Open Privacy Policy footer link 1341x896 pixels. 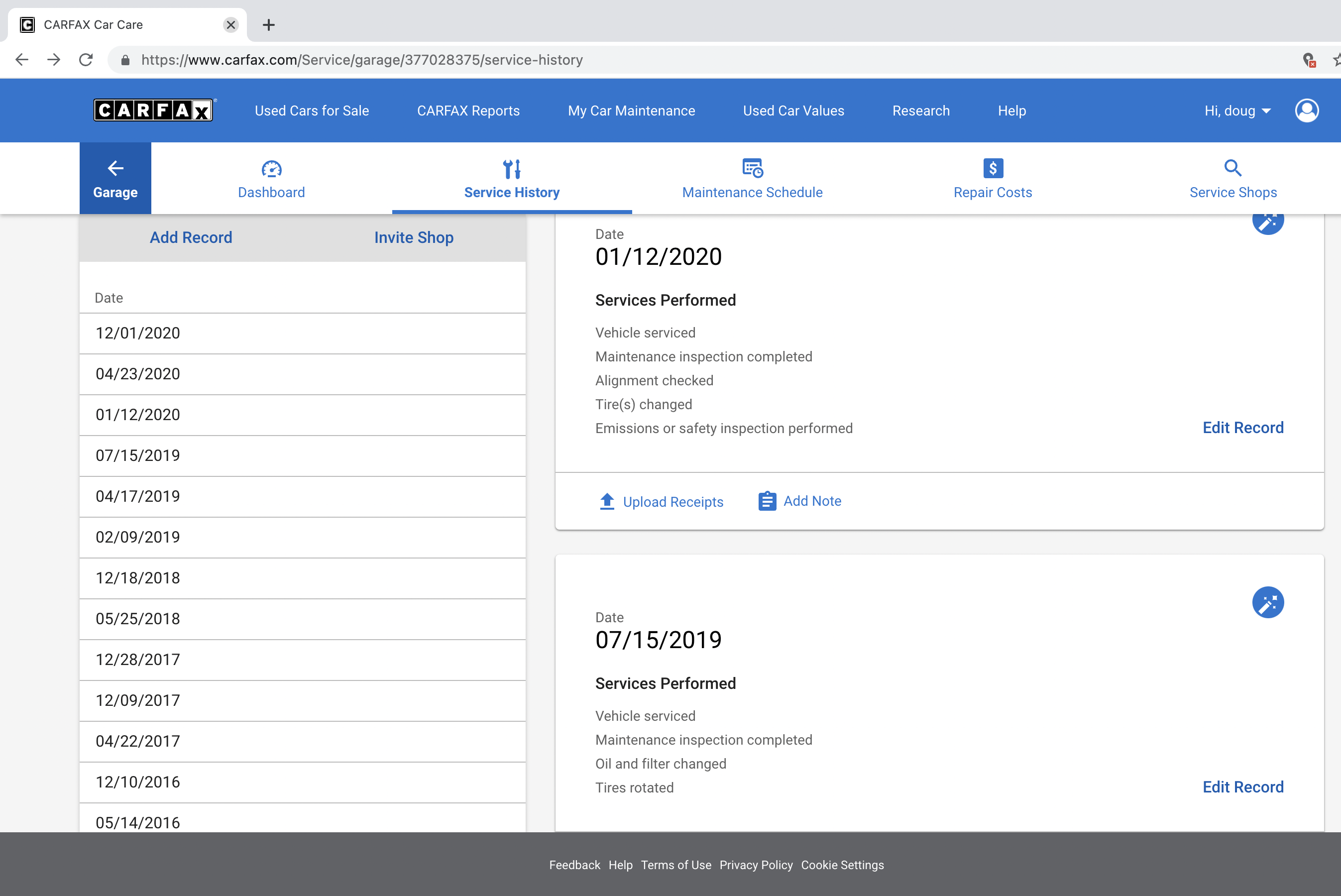[x=756, y=865]
